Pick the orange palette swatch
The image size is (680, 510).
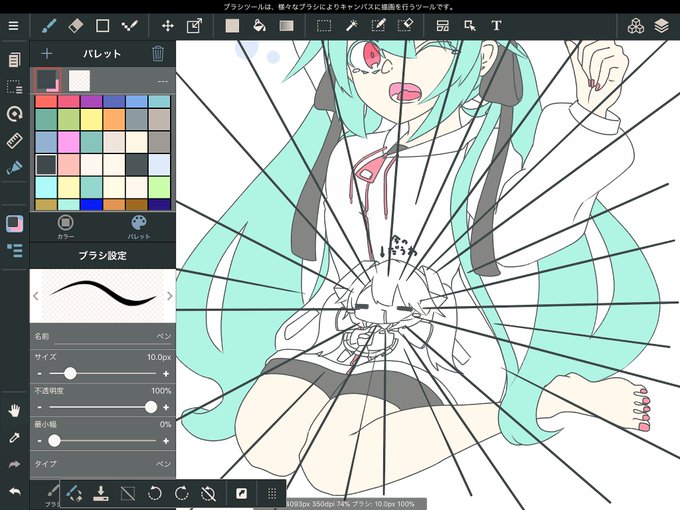click(x=114, y=120)
